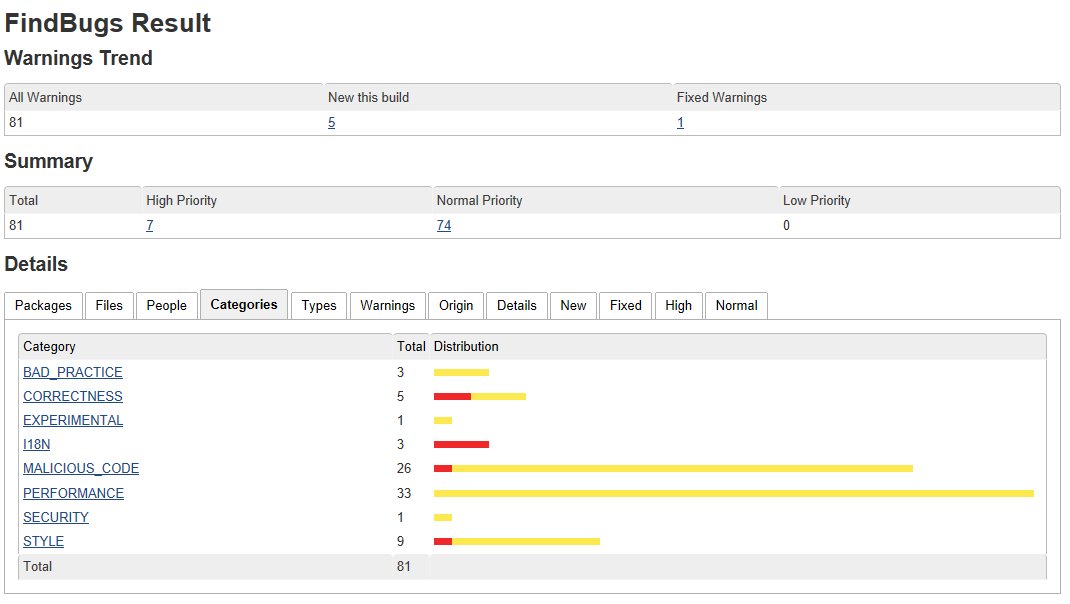Open the Normal tab

tap(736, 306)
